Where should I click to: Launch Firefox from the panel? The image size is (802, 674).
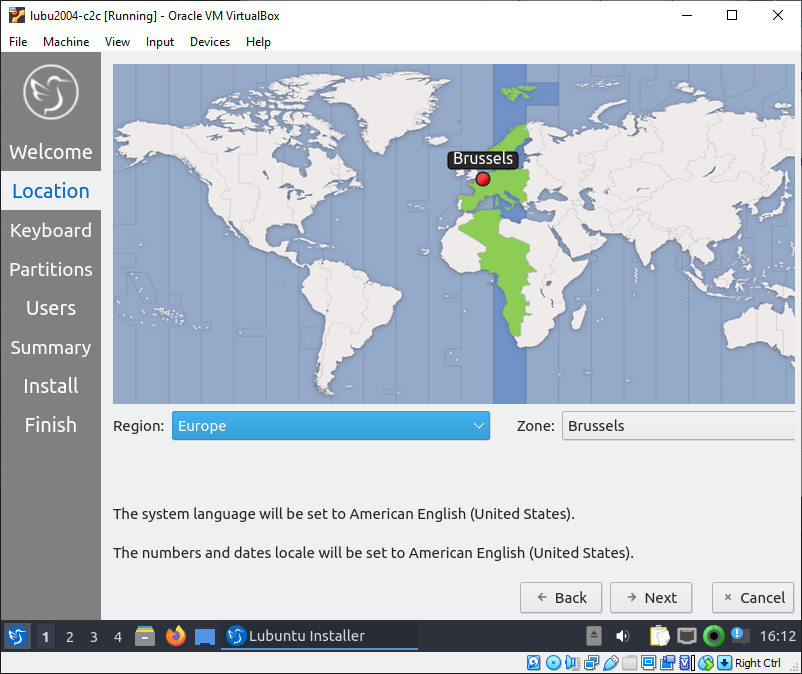click(x=176, y=636)
